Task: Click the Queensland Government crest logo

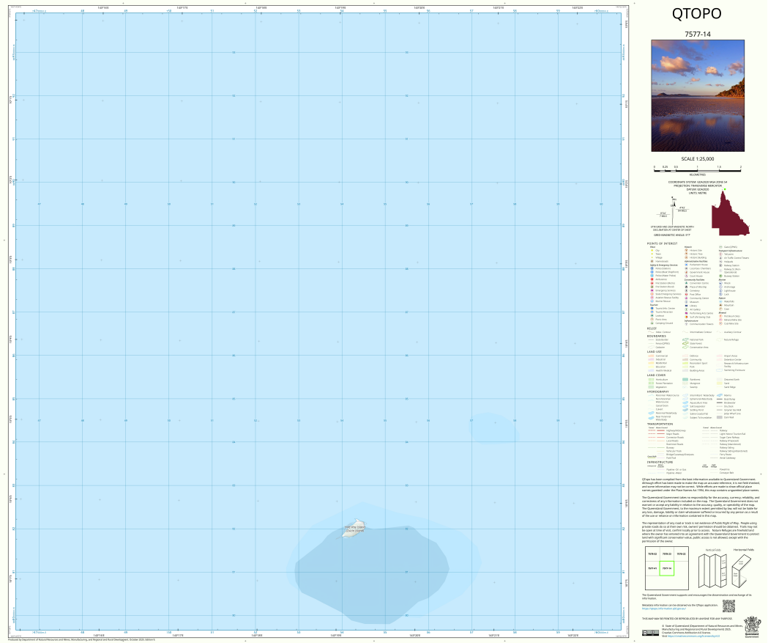Action: [x=752, y=627]
